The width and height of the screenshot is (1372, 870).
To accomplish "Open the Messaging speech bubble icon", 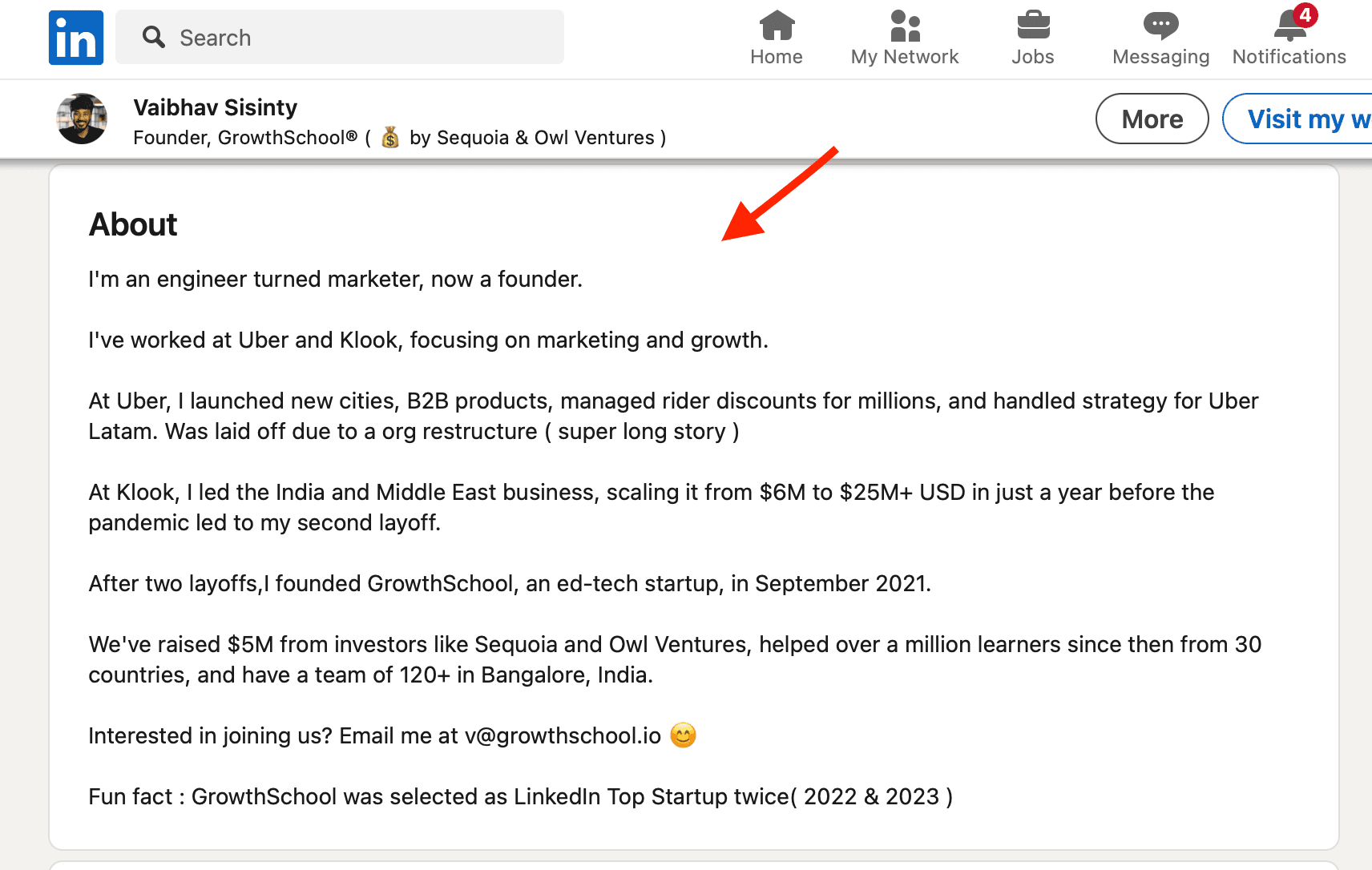I will 1160,26.
